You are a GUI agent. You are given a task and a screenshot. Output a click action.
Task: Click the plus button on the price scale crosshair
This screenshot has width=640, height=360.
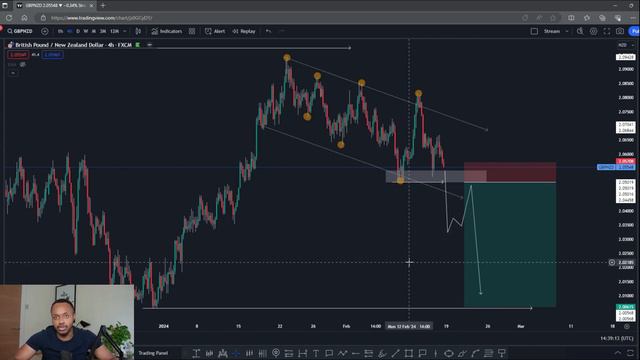[x=612, y=262]
